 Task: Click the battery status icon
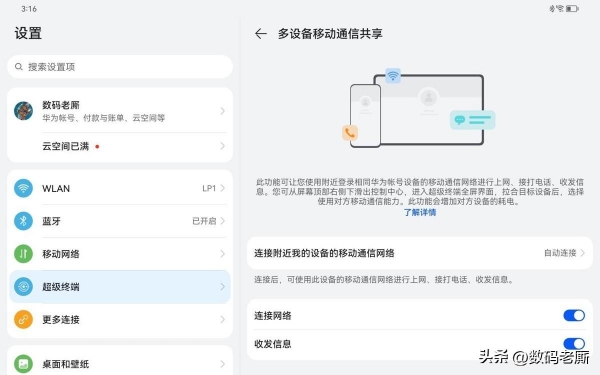click(572, 8)
